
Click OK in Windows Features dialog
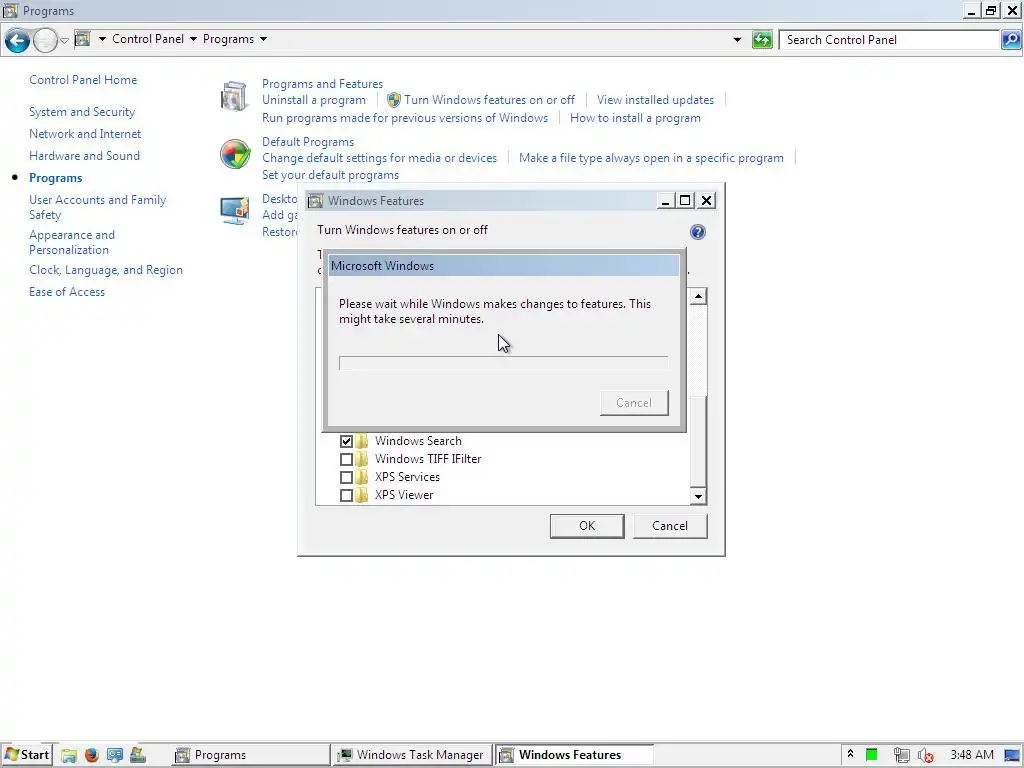click(587, 526)
